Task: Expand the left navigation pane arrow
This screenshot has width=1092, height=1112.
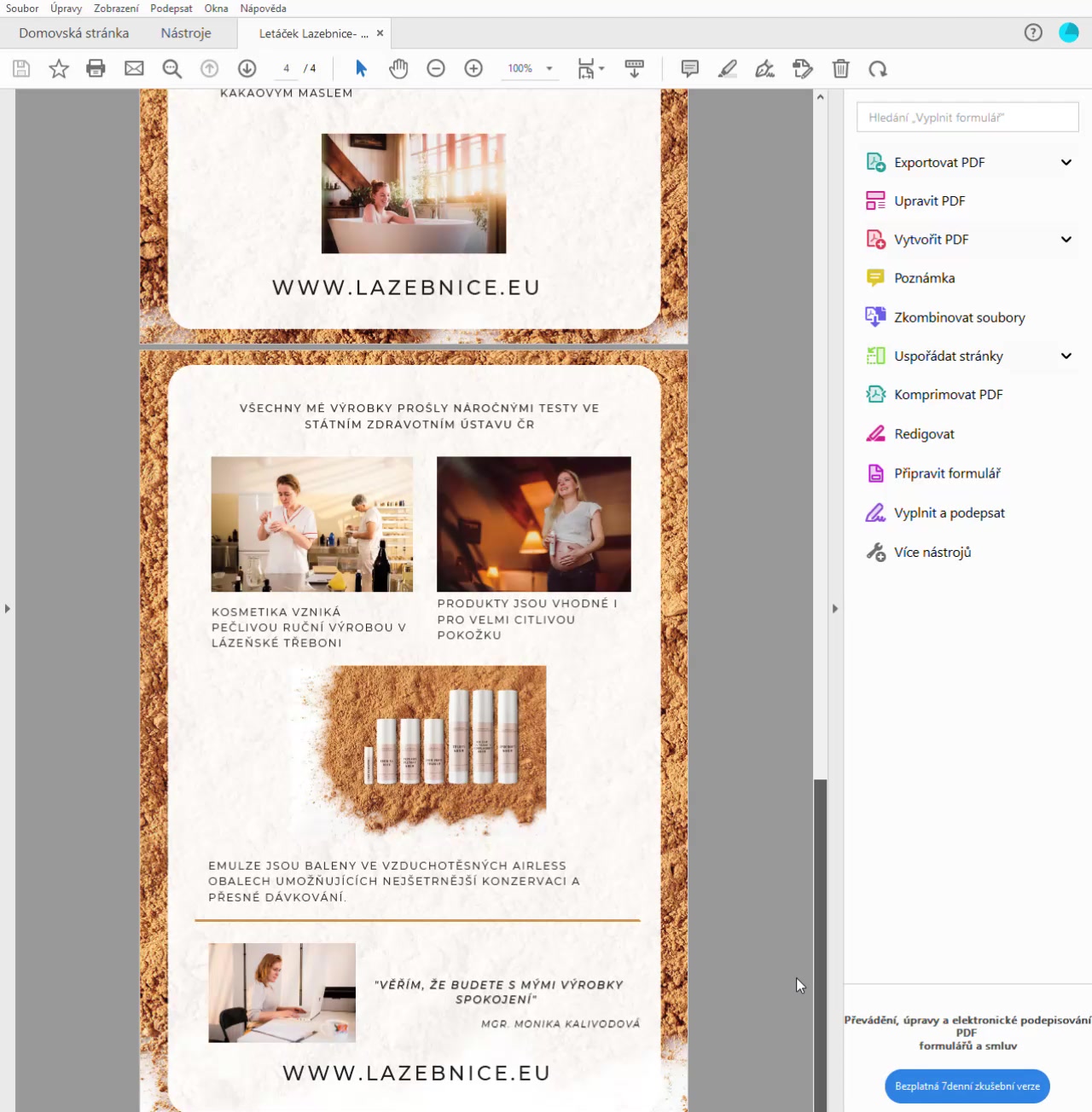Action: [8, 609]
